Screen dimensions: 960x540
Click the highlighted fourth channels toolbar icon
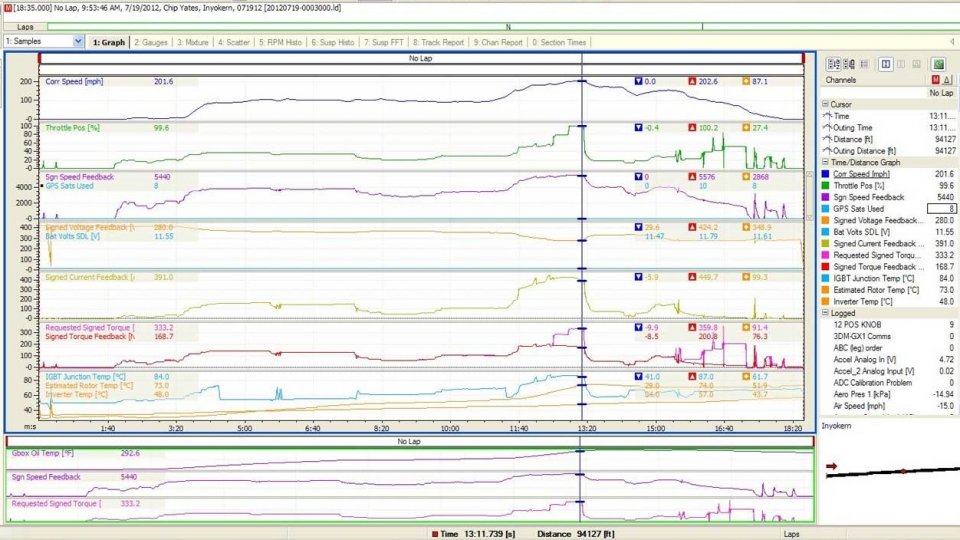[886, 64]
